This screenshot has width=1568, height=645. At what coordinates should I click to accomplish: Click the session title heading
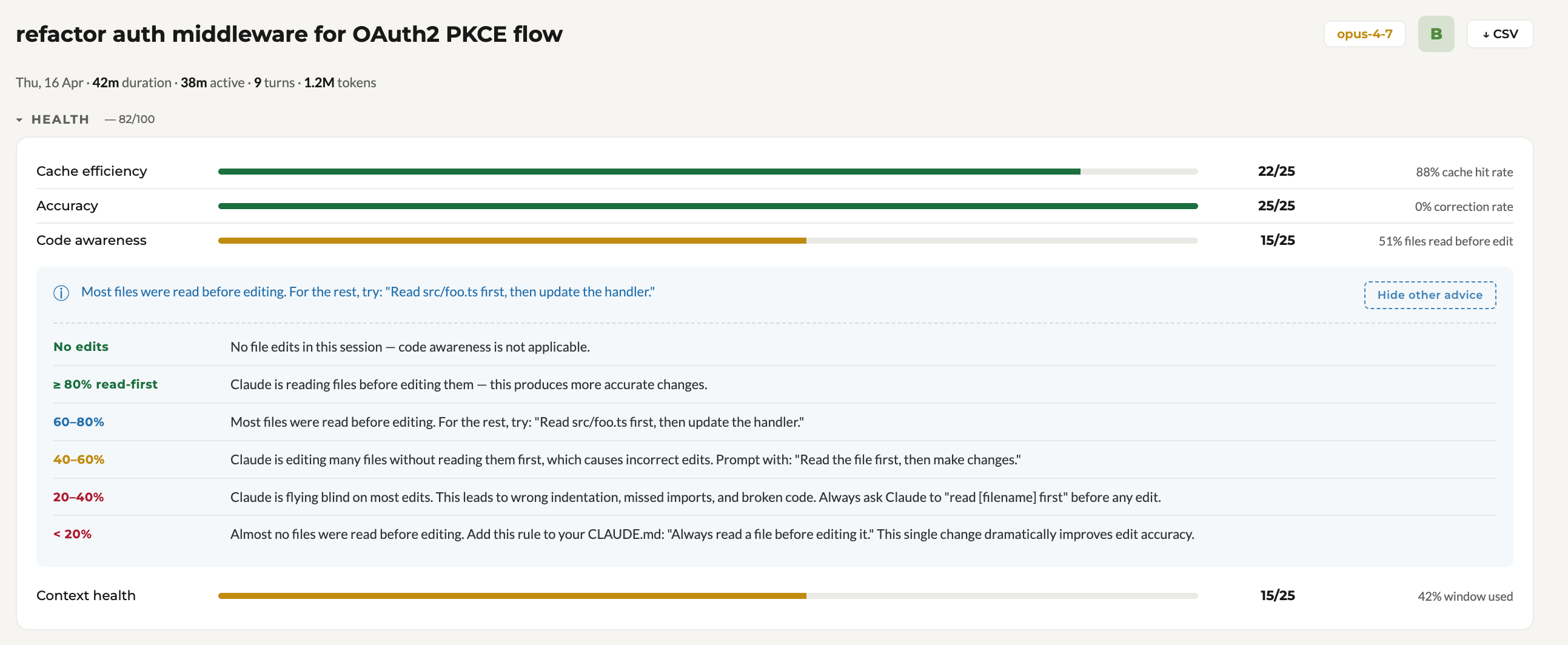289,34
